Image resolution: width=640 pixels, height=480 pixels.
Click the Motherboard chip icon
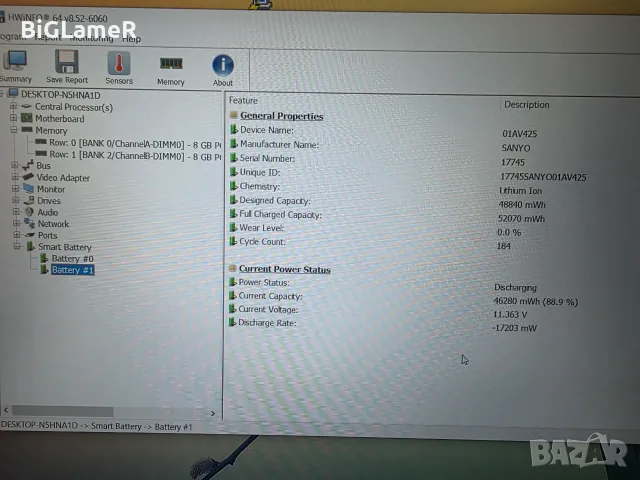coord(27,118)
